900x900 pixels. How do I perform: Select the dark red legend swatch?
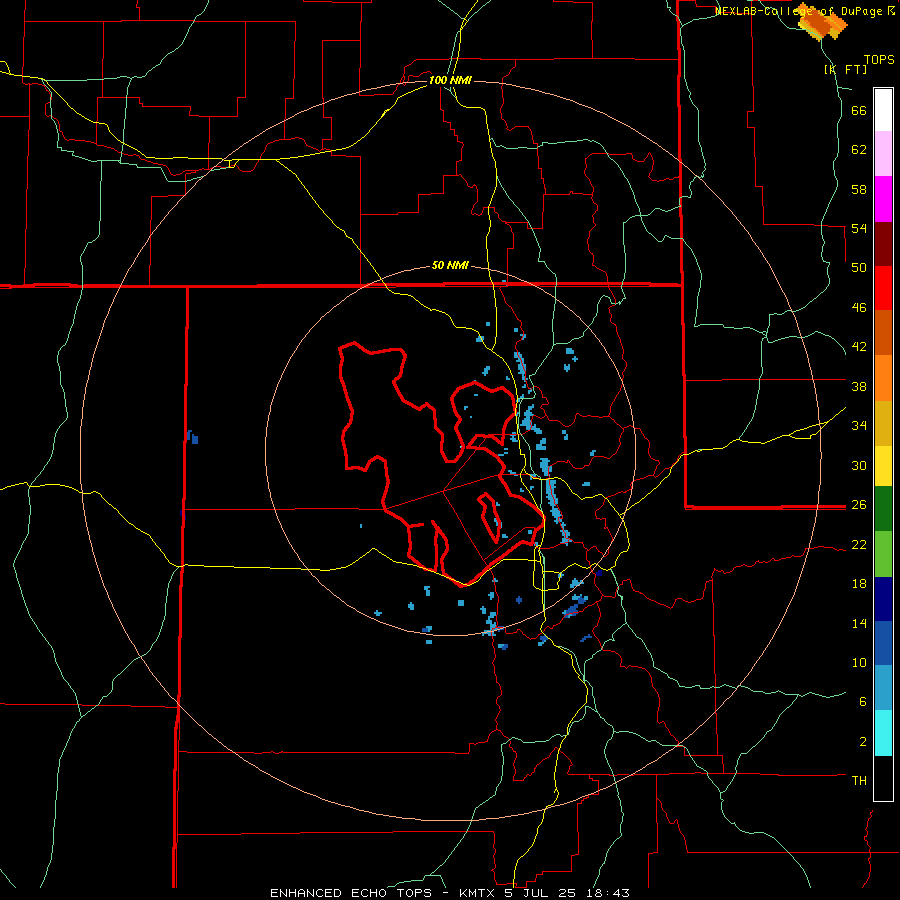(x=883, y=244)
